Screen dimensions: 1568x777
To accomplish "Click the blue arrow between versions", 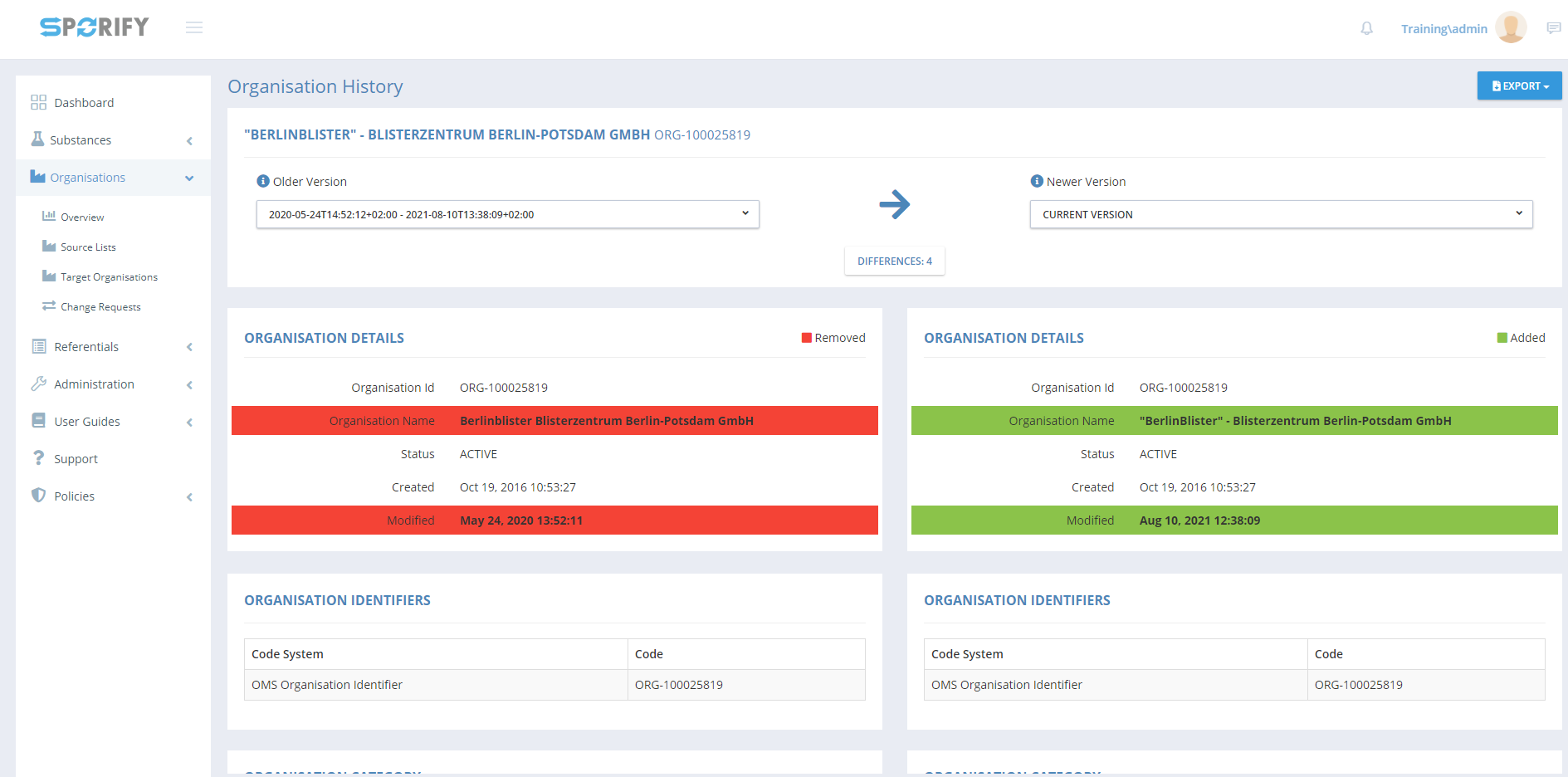I will point(894,204).
